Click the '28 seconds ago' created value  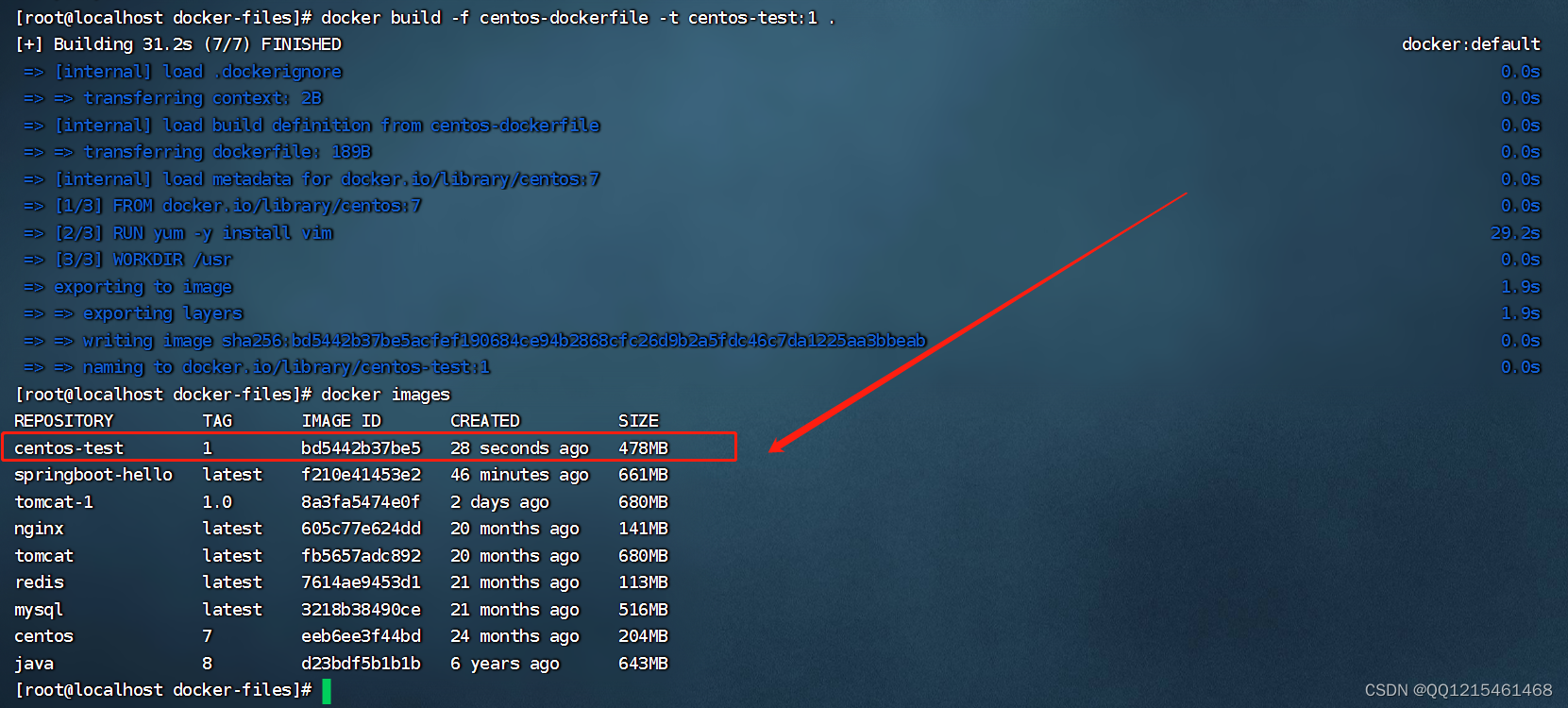[520, 448]
